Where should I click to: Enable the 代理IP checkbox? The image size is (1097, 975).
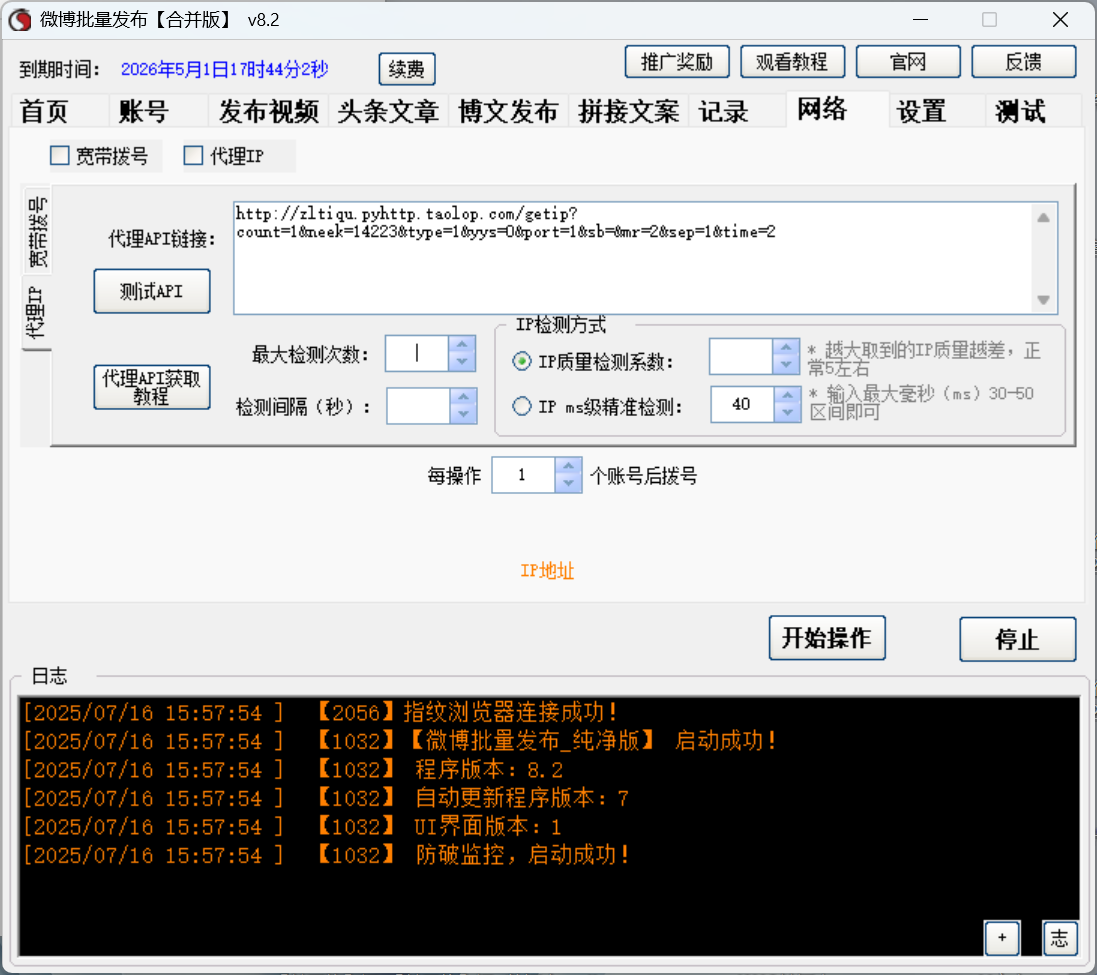pyautogui.click(x=193, y=155)
